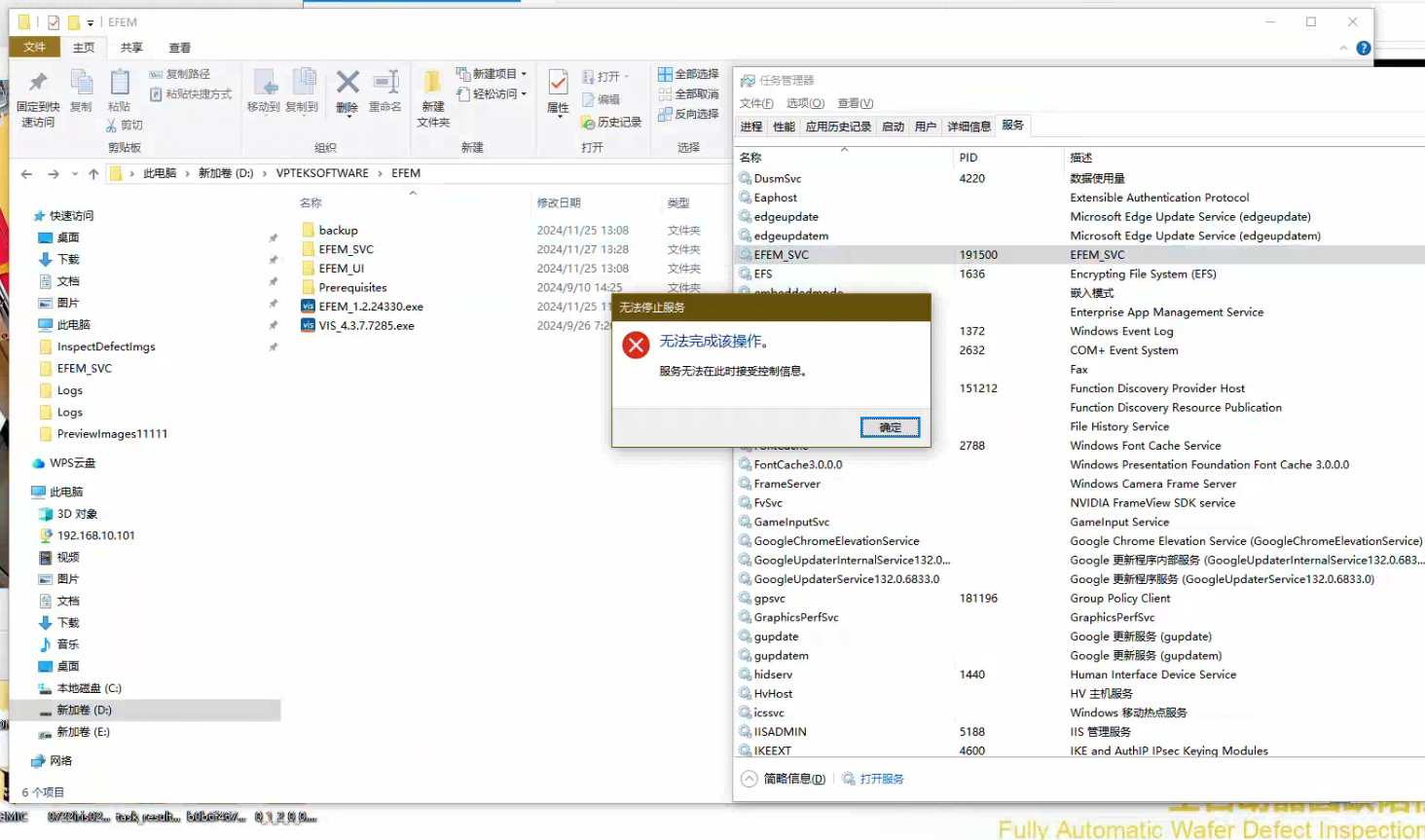Viewport: 1425px width, 840px height.
Task: Click Paste shortcut (粘贴快捷方式)
Action: coord(191,94)
